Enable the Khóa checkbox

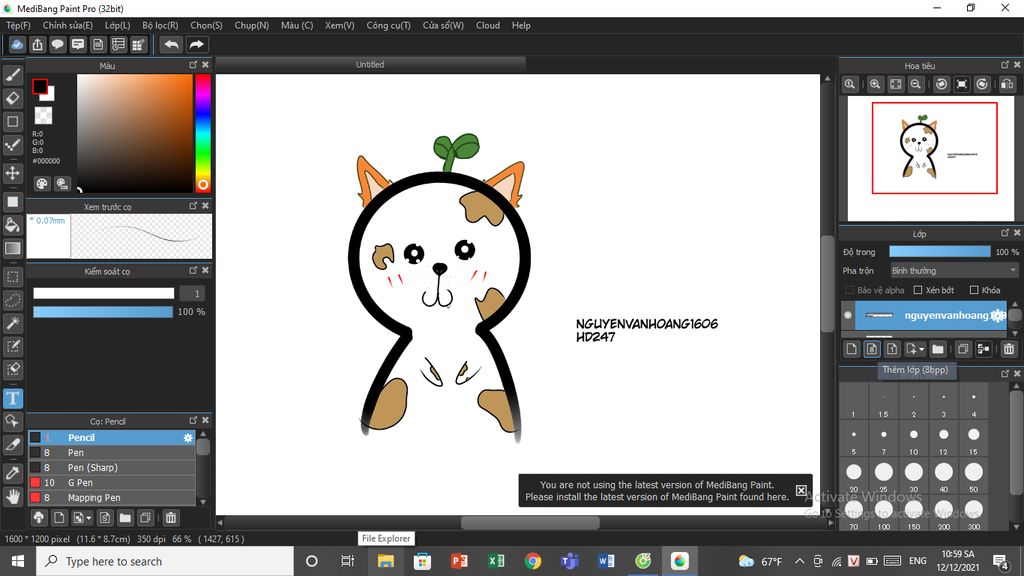click(974, 290)
